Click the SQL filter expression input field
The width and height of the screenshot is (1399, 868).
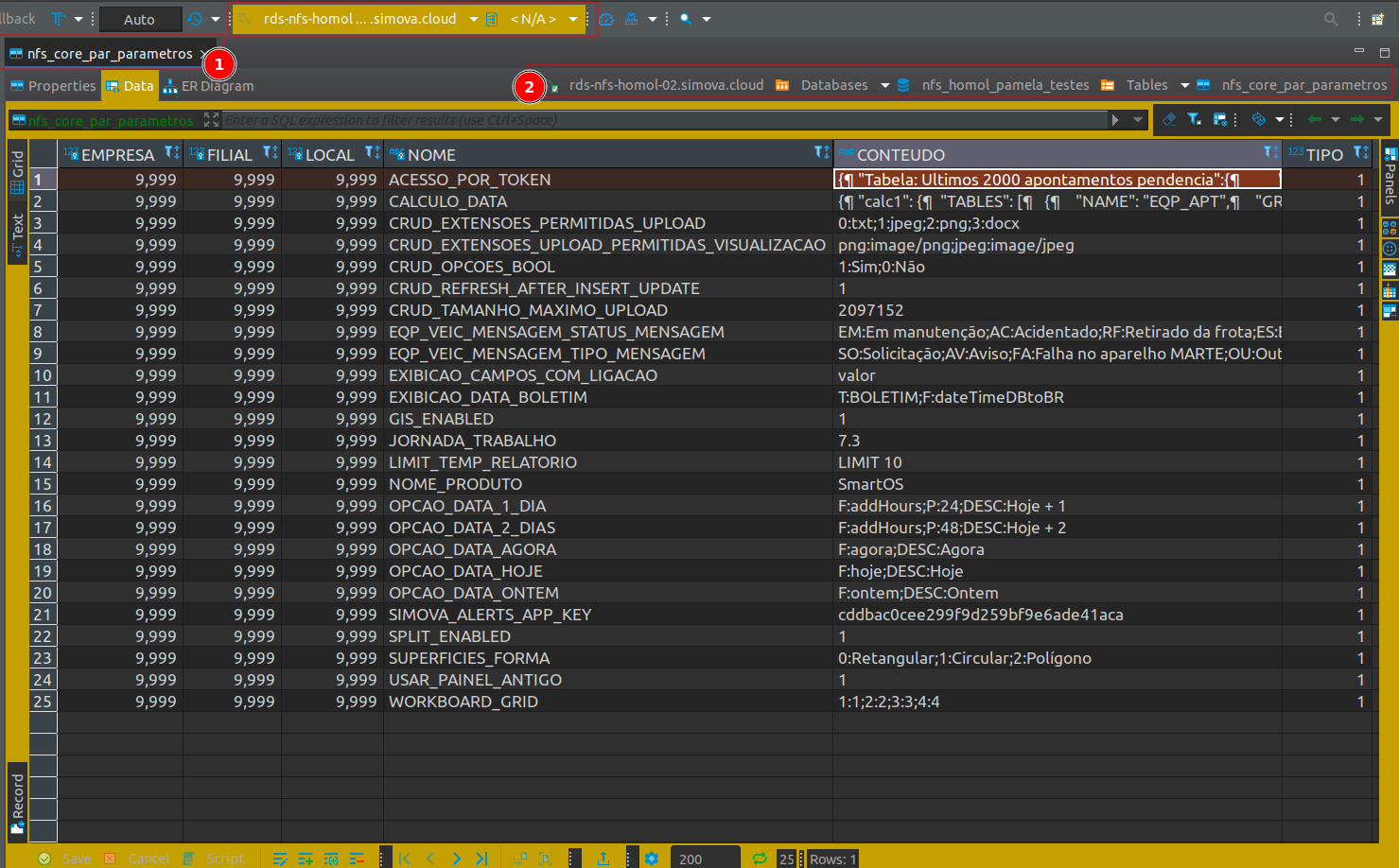pos(662,120)
